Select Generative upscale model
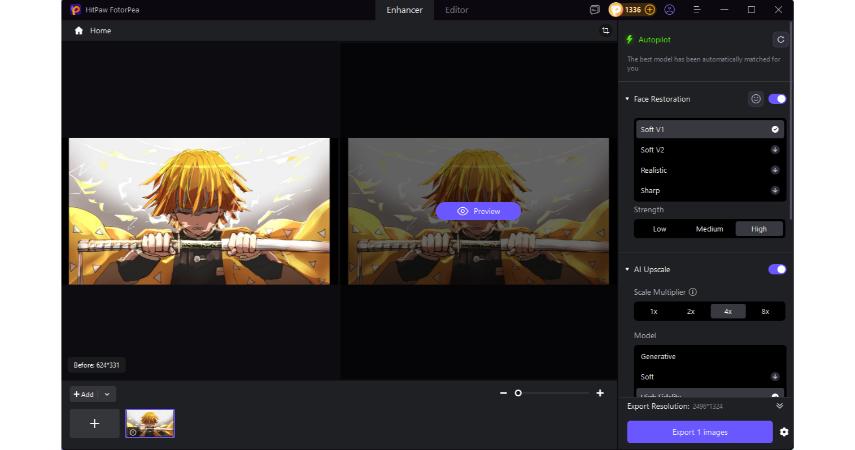 pyautogui.click(x=709, y=356)
